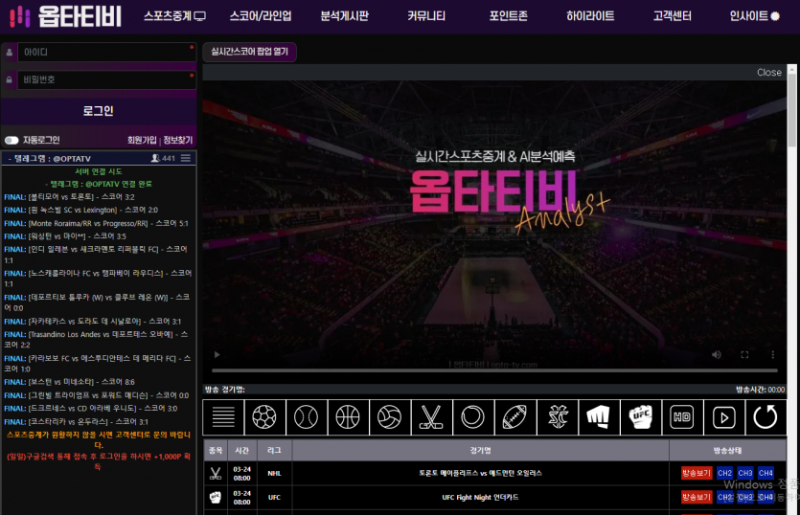This screenshot has width=800, height=515.
Task: Click 방송보기 for the NHL match
Action: (696, 473)
